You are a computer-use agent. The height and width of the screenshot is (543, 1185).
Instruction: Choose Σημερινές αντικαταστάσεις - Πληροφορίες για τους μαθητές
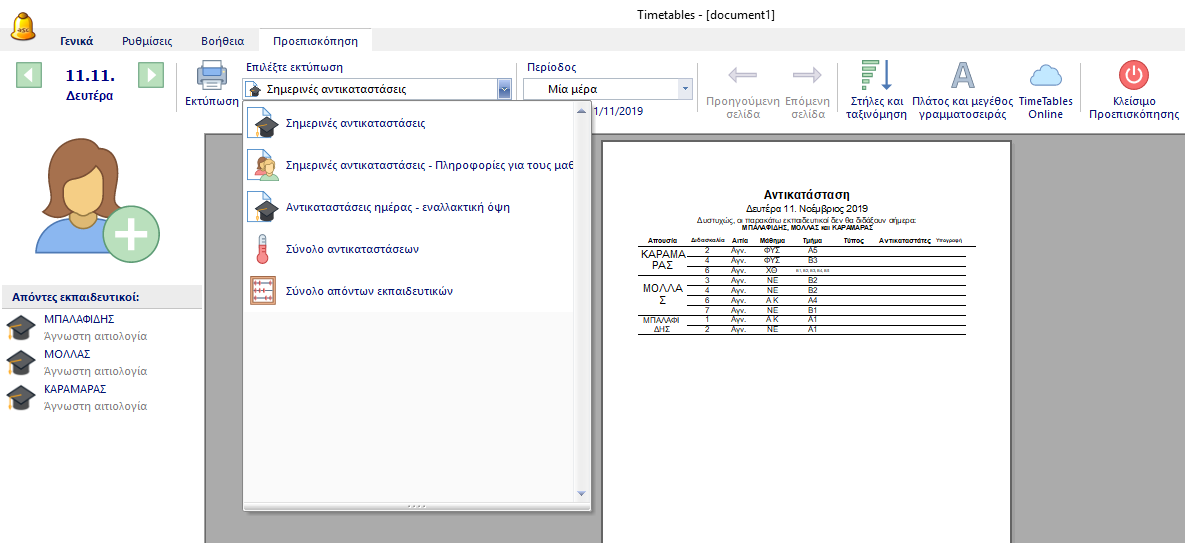(408, 165)
